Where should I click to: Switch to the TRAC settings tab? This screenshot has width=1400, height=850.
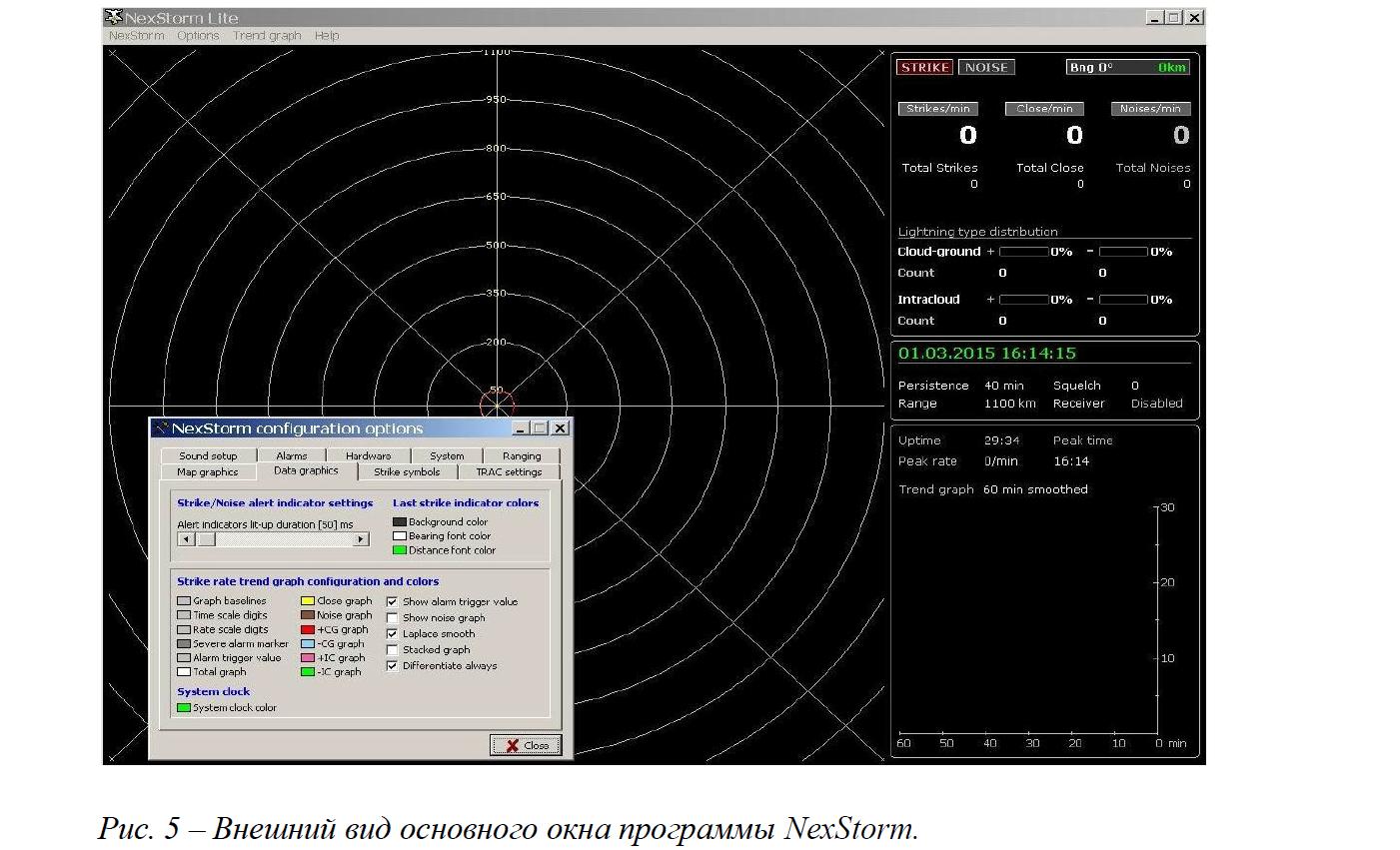point(509,471)
